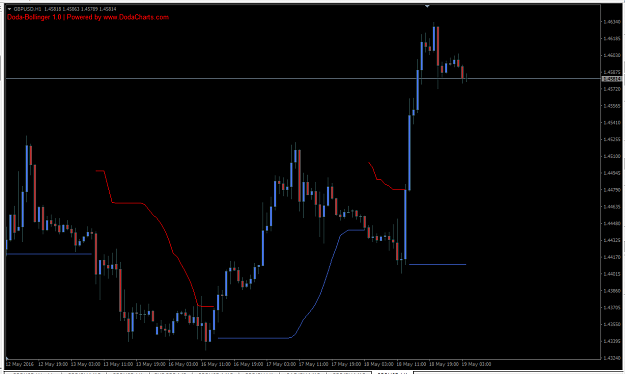
Task: Click price axis label 1.46030
Action: tap(613, 55)
